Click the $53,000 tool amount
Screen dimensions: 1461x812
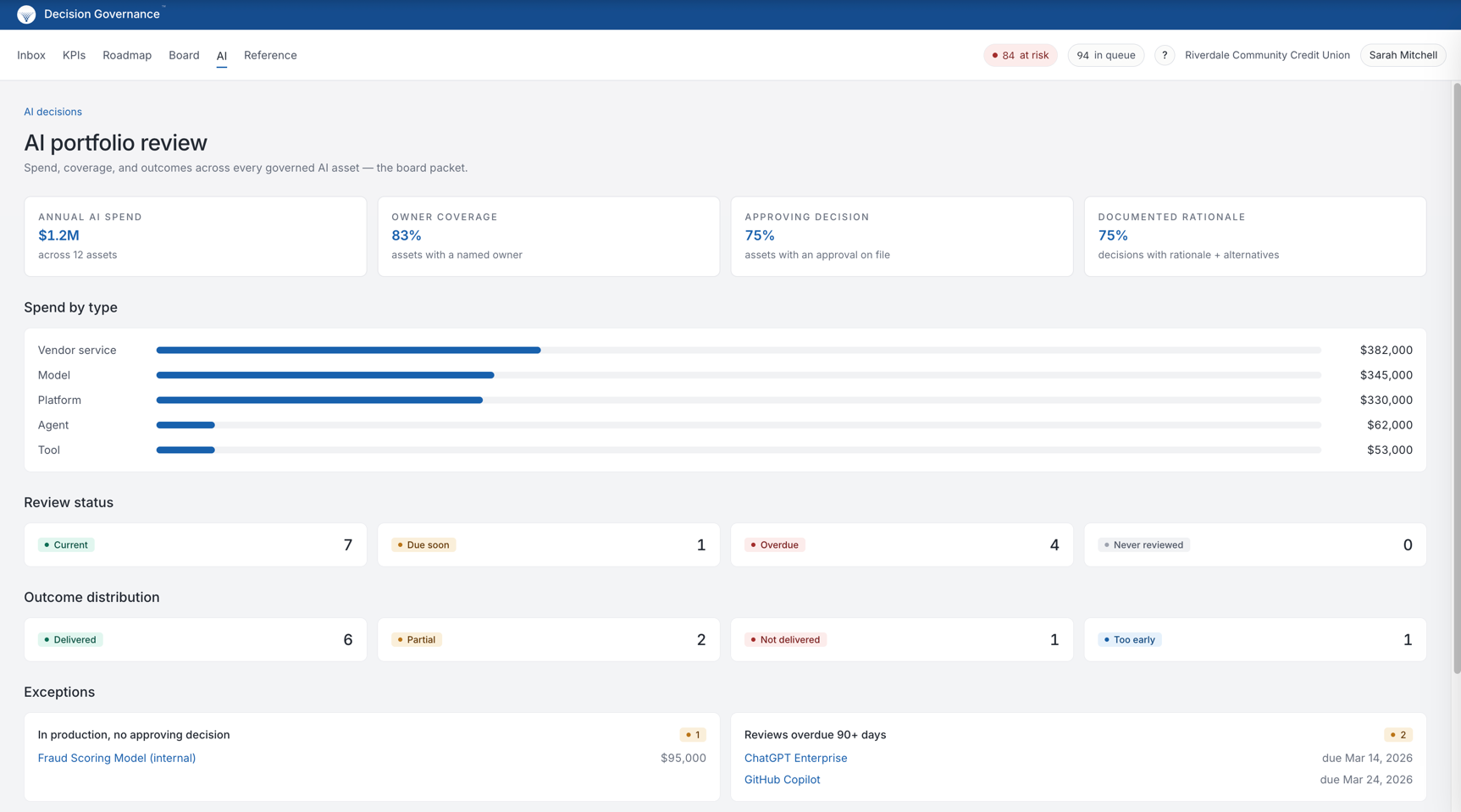tap(1389, 450)
